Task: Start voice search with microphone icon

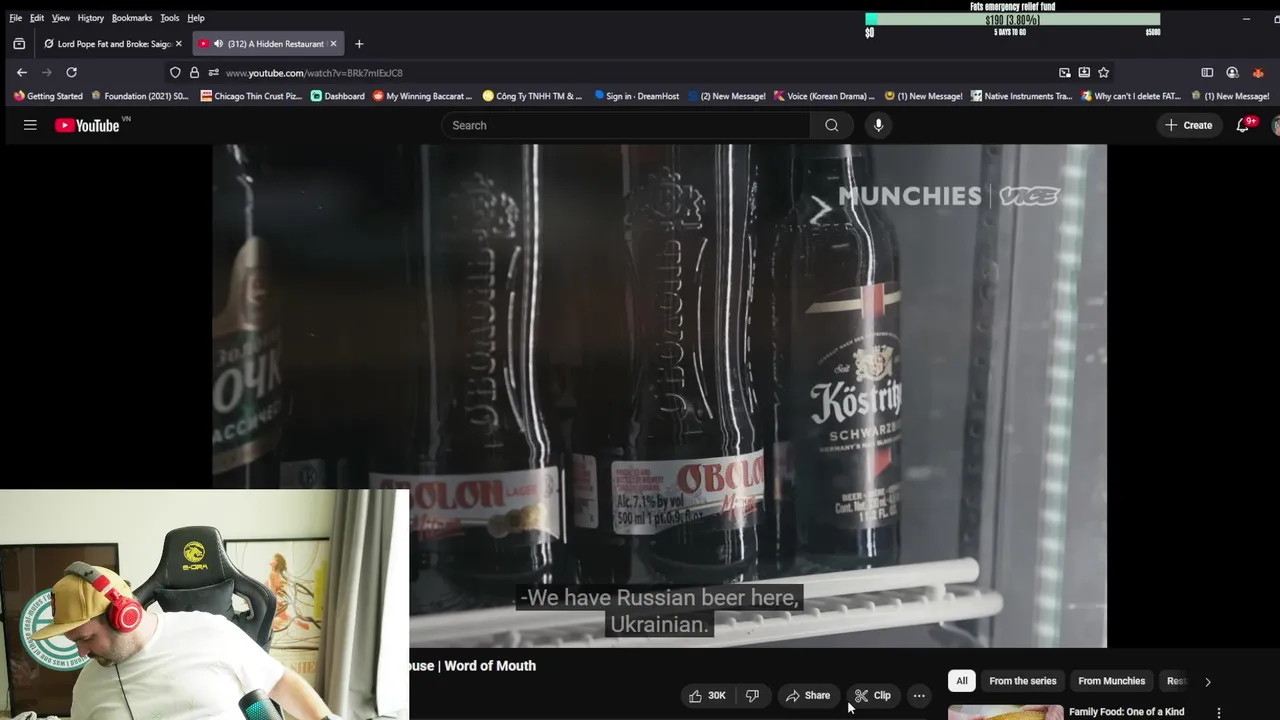Action: tap(878, 125)
